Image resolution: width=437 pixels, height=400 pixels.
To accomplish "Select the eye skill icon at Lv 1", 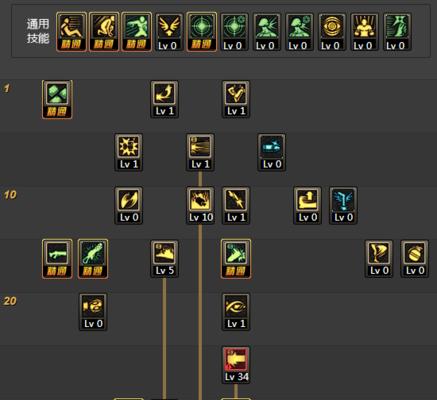I will (236, 311).
